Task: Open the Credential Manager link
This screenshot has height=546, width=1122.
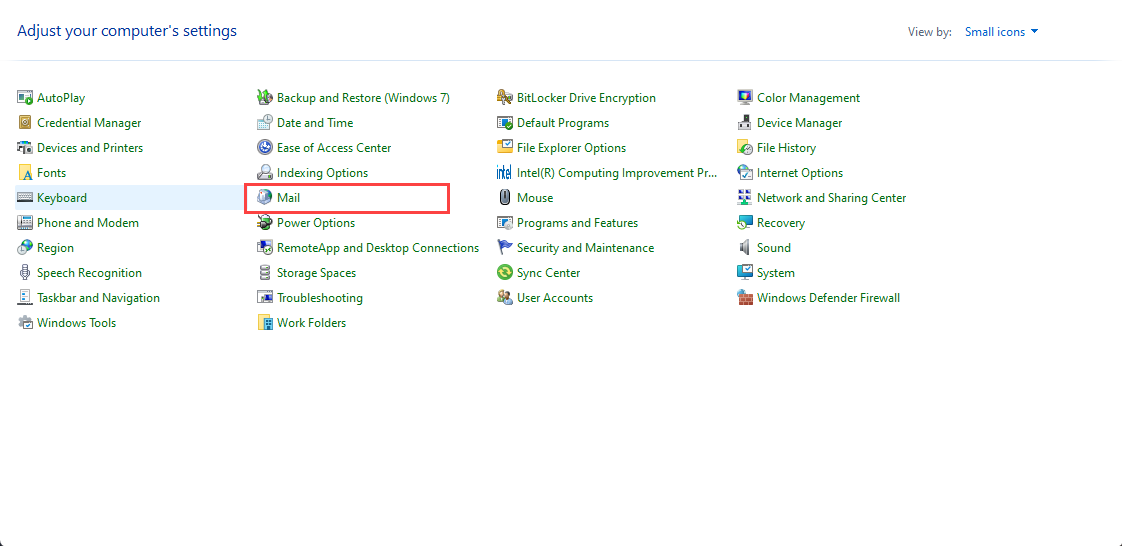Action: (89, 123)
